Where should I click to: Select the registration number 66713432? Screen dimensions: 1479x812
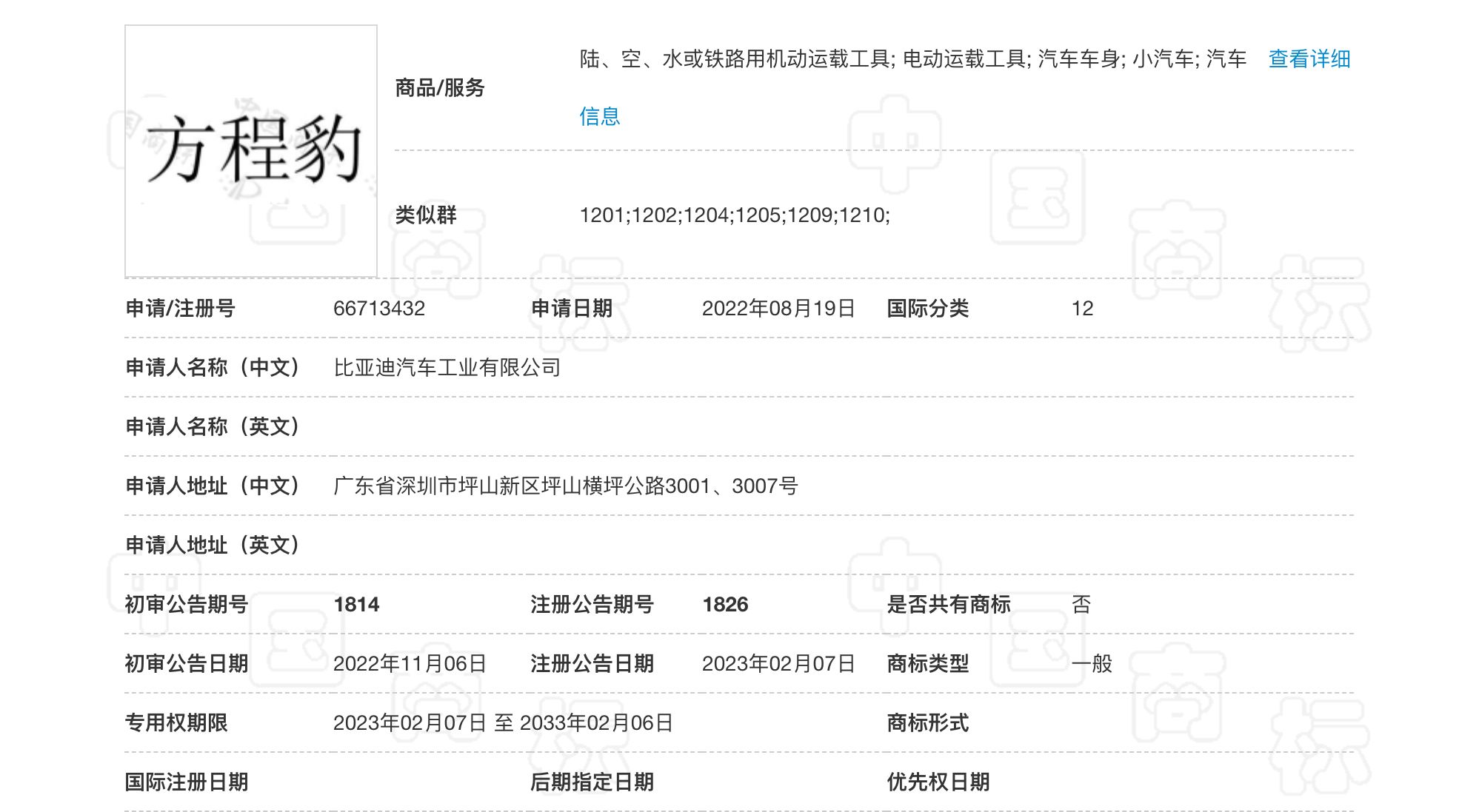point(379,309)
